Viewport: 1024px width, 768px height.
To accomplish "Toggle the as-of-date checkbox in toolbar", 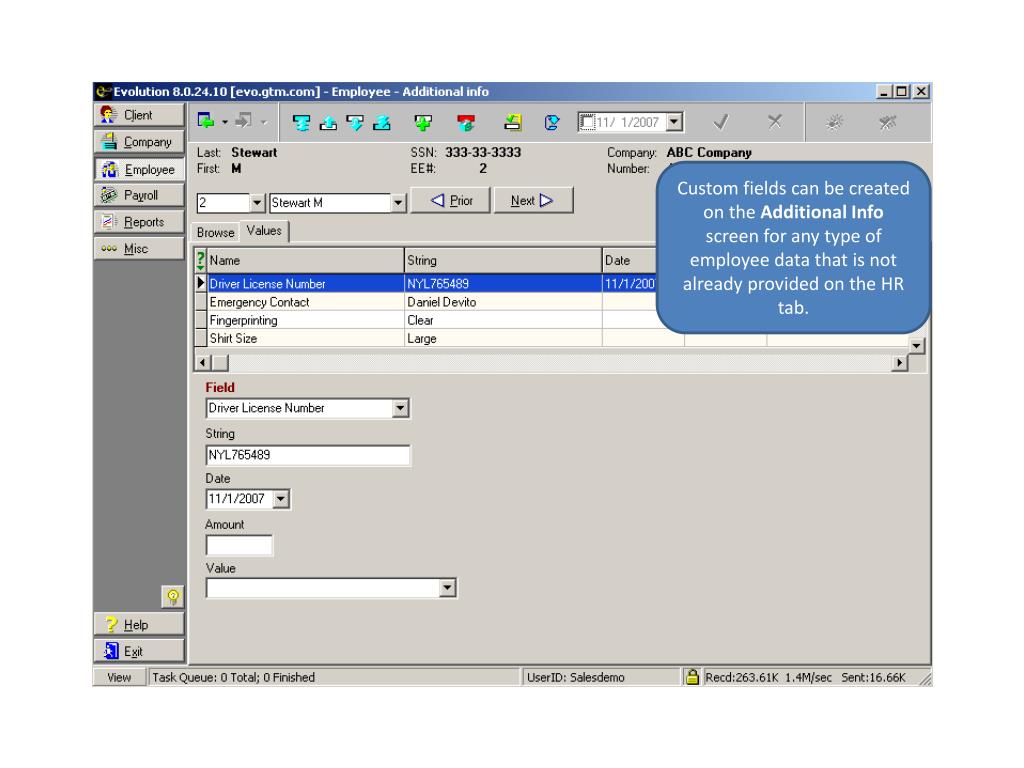I will tap(587, 122).
